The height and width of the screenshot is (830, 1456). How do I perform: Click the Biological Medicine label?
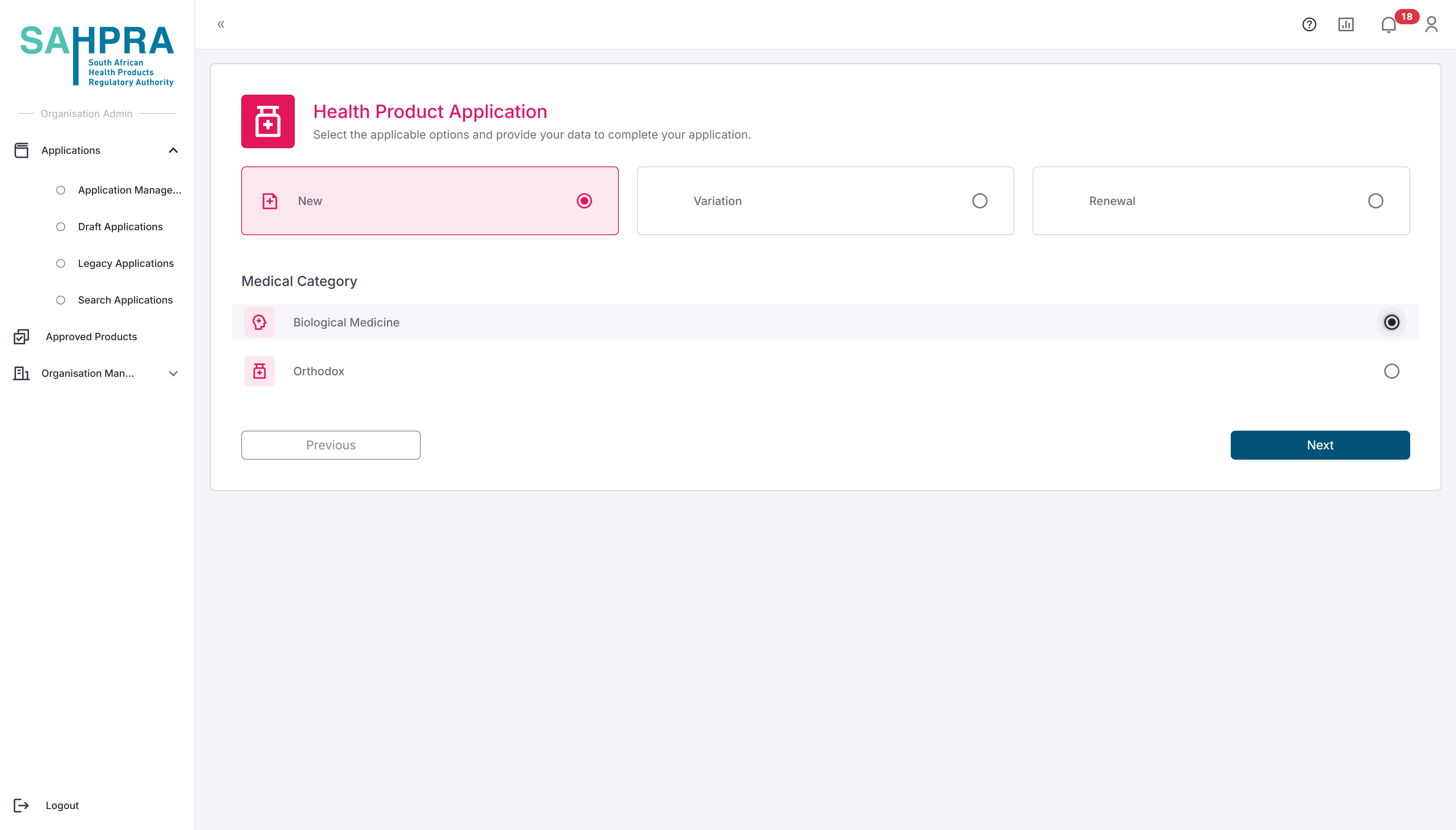click(346, 323)
